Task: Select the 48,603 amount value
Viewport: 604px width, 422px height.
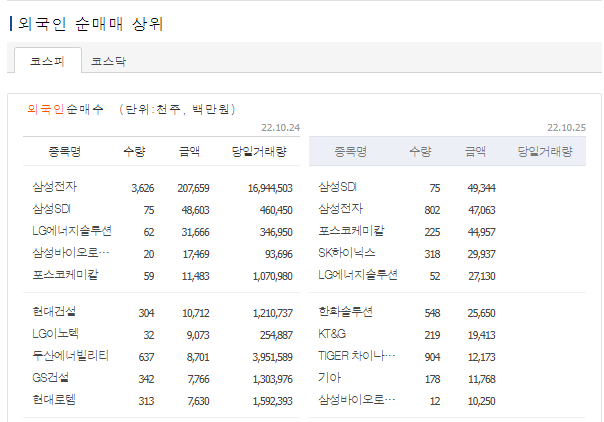Action: pos(195,210)
